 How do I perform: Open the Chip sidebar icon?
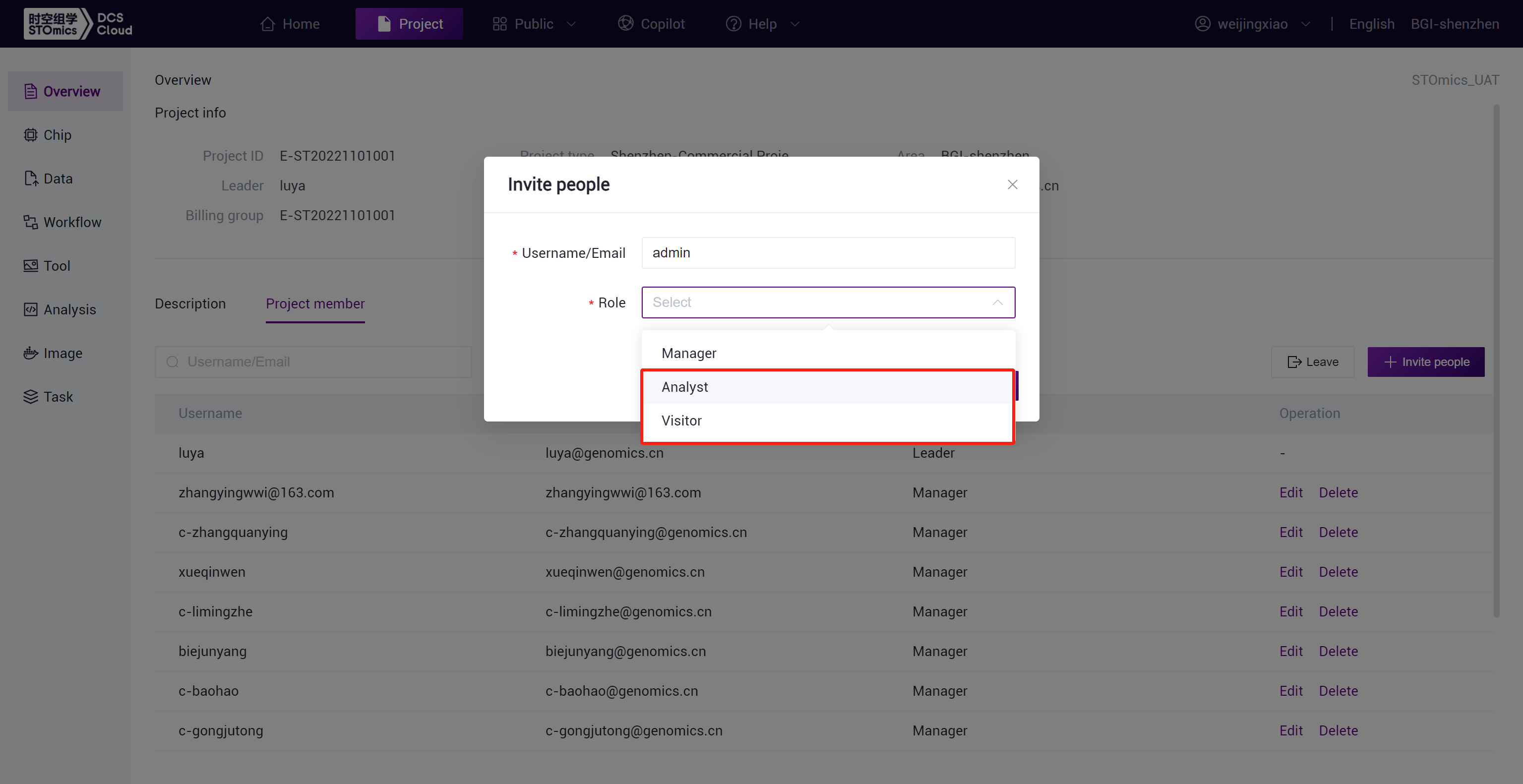pyautogui.click(x=30, y=135)
